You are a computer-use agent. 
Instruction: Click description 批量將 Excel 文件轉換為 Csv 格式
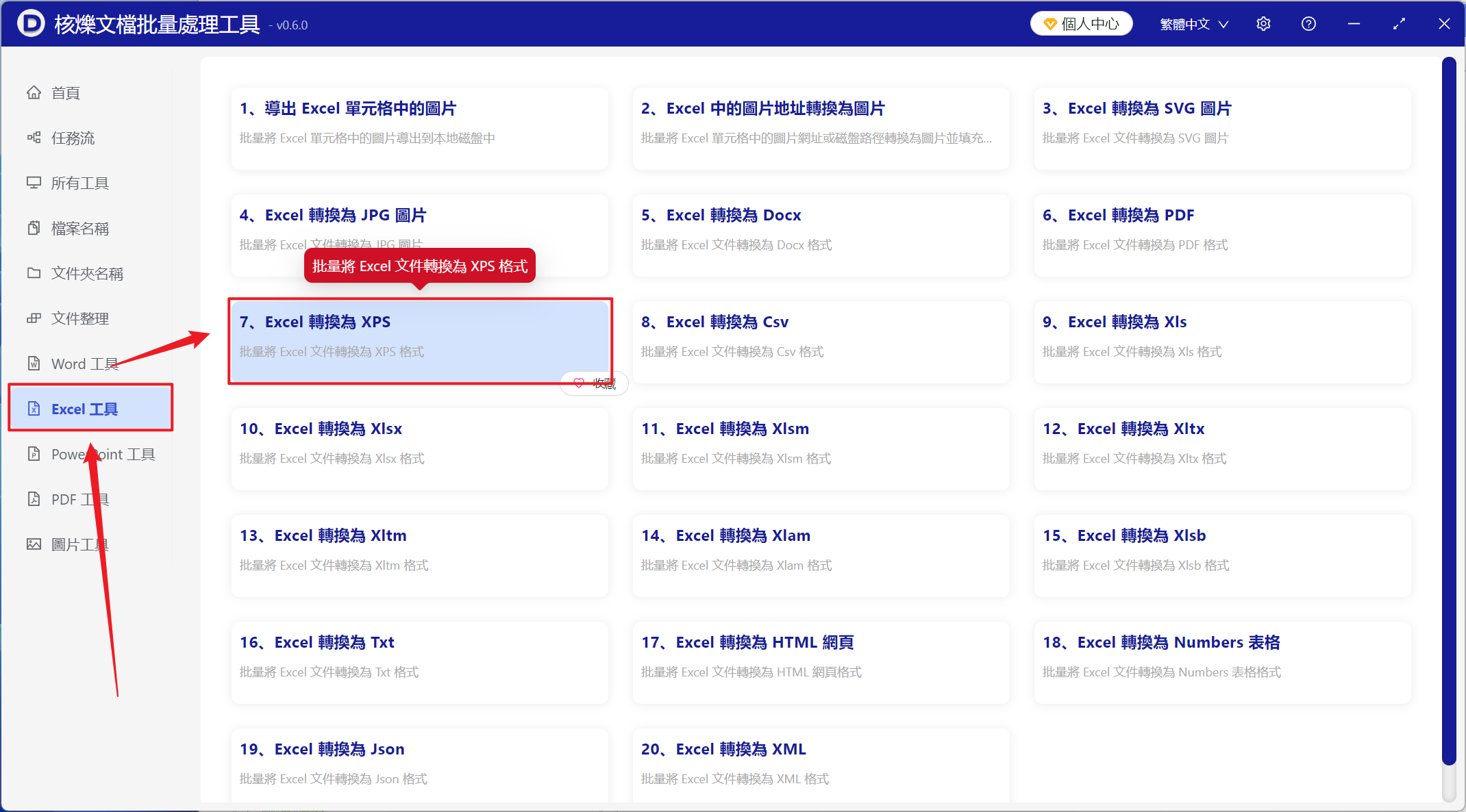pos(732,352)
